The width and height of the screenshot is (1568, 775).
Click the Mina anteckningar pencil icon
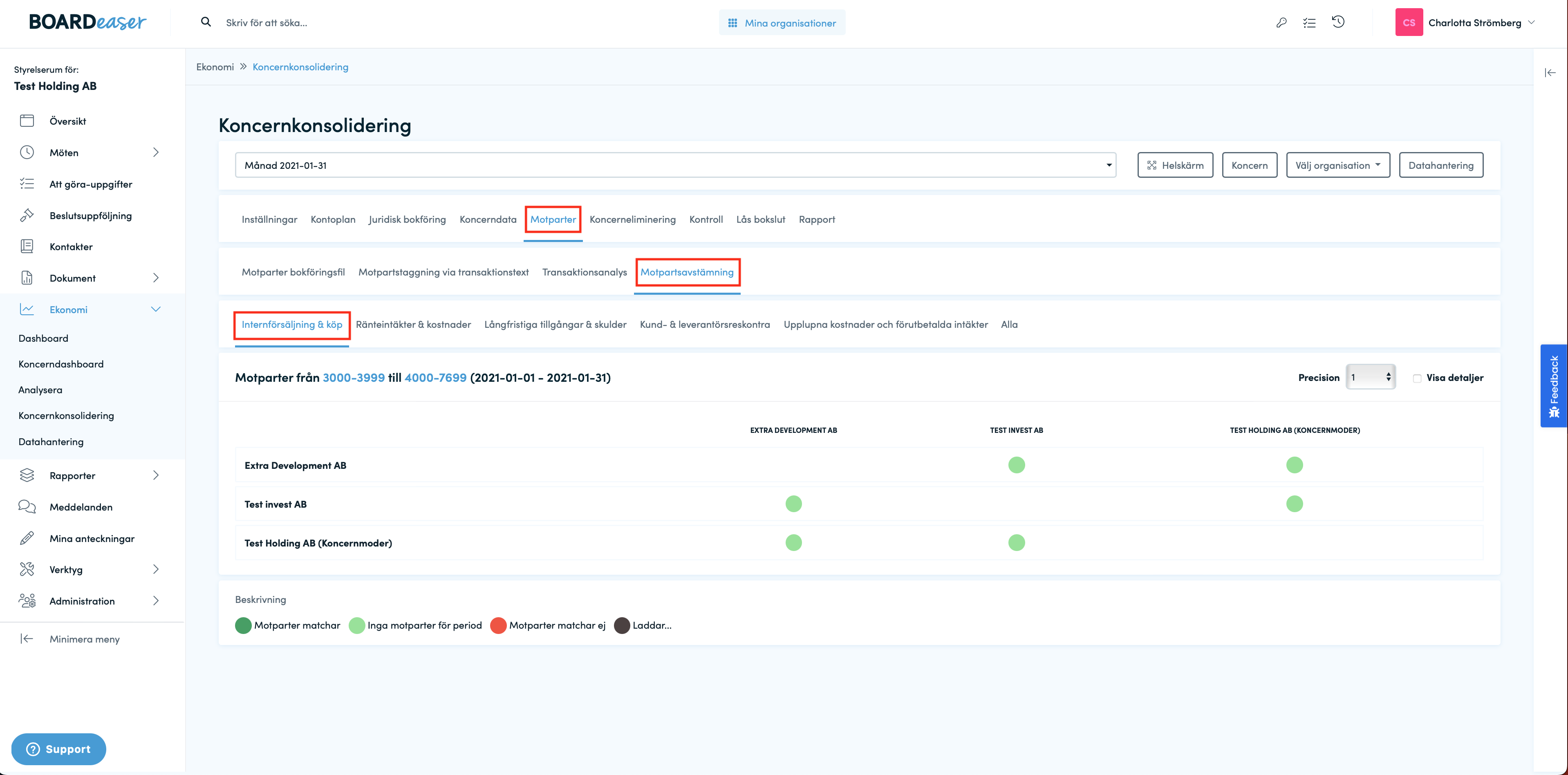[27, 538]
